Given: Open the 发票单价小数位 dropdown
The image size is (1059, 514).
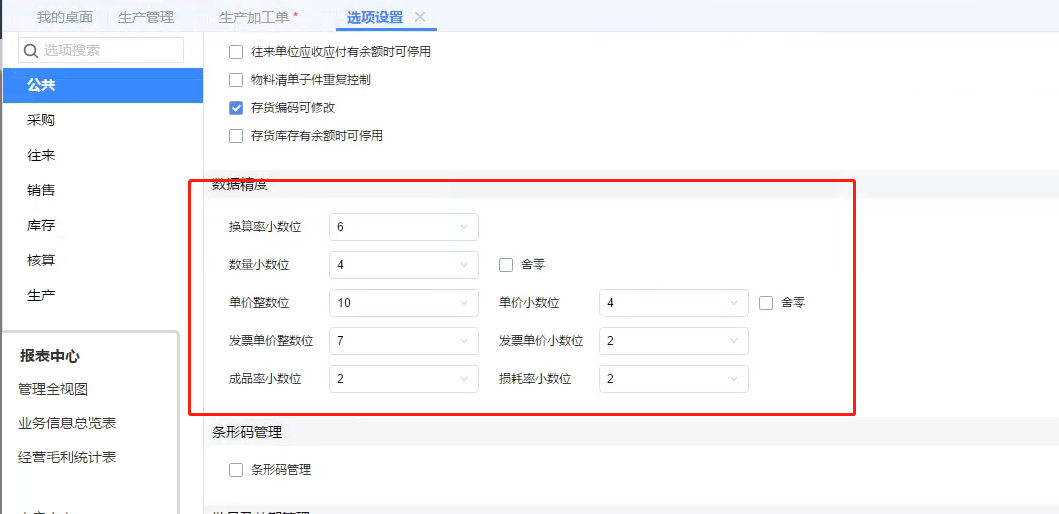Looking at the screenshot, I should 673,341.
